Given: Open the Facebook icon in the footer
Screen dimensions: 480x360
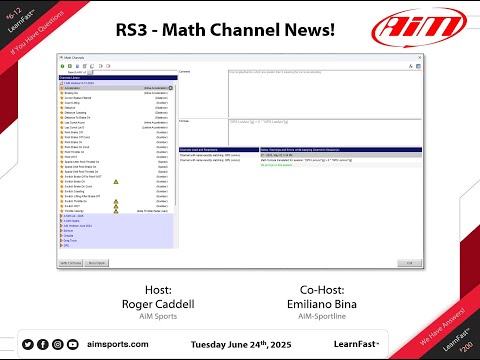Looking at the screenshot, I should tap(43, 344).
